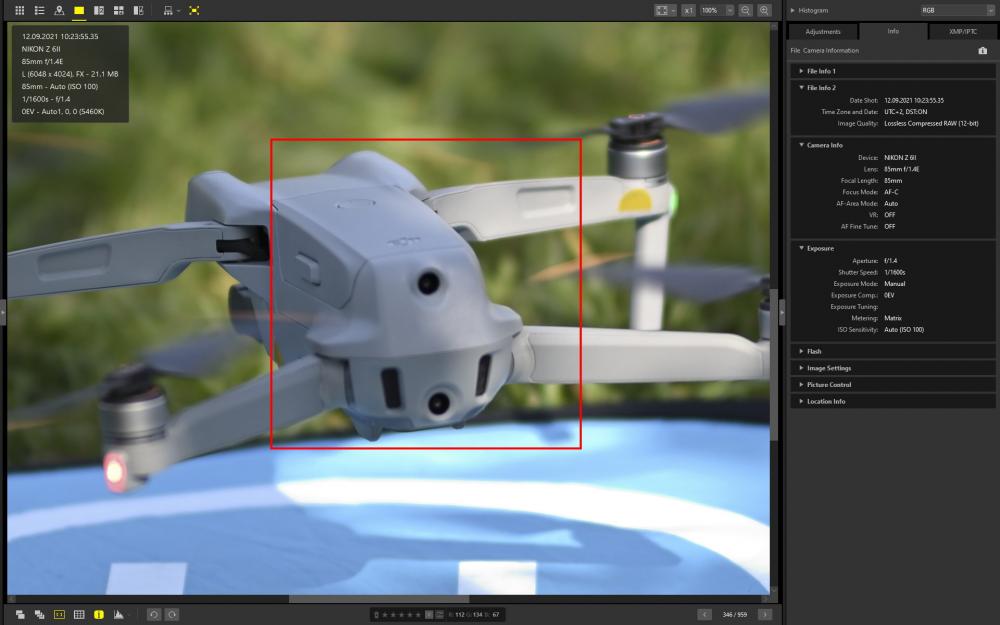Rotate image counterclockwise

(x=154, y=615)
